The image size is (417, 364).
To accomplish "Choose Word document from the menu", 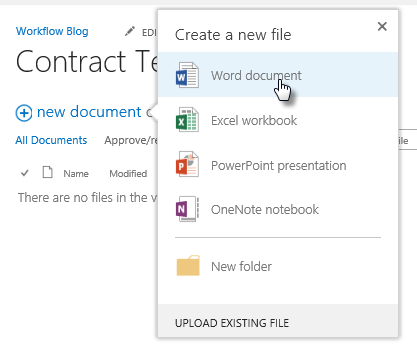I will (x=278, y=75).
